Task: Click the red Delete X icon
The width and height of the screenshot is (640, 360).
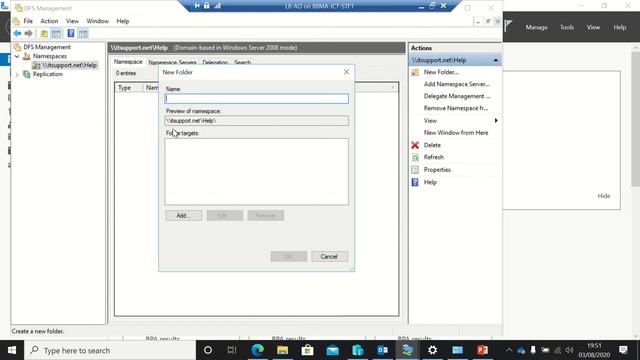Action: click(x=415, y=145)
